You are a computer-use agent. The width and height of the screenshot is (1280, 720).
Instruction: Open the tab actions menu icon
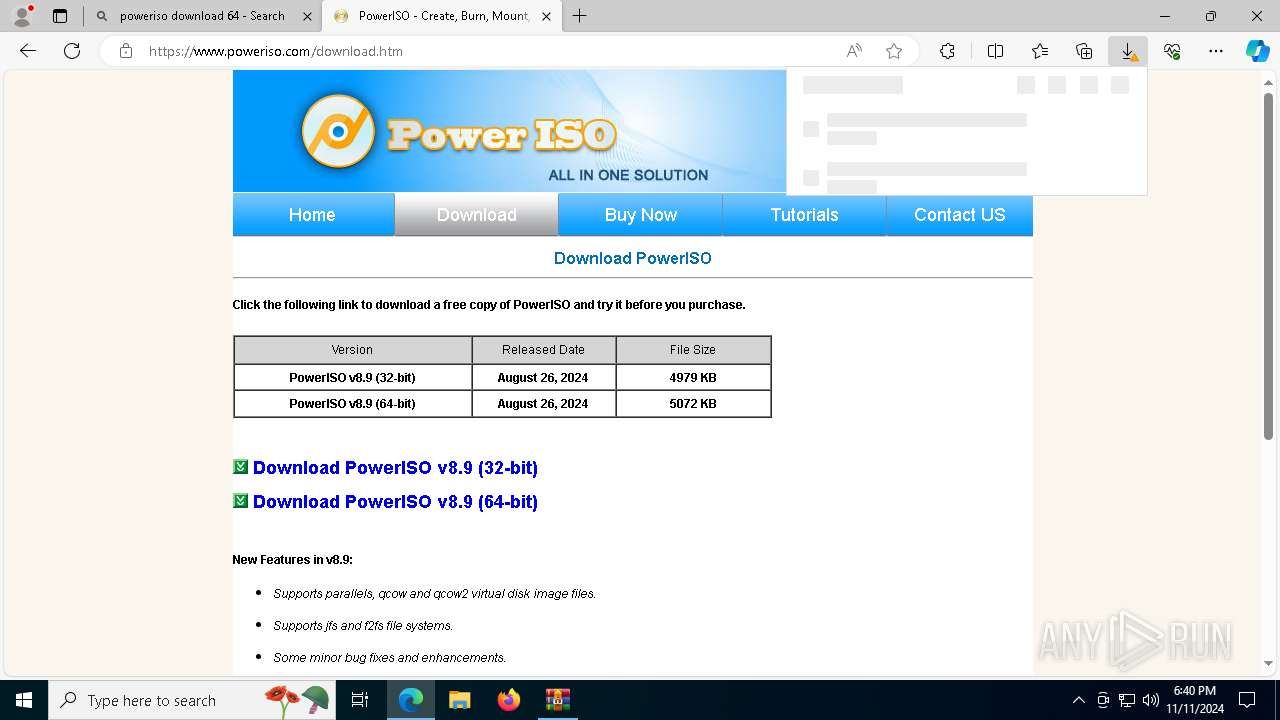point(60,16)
